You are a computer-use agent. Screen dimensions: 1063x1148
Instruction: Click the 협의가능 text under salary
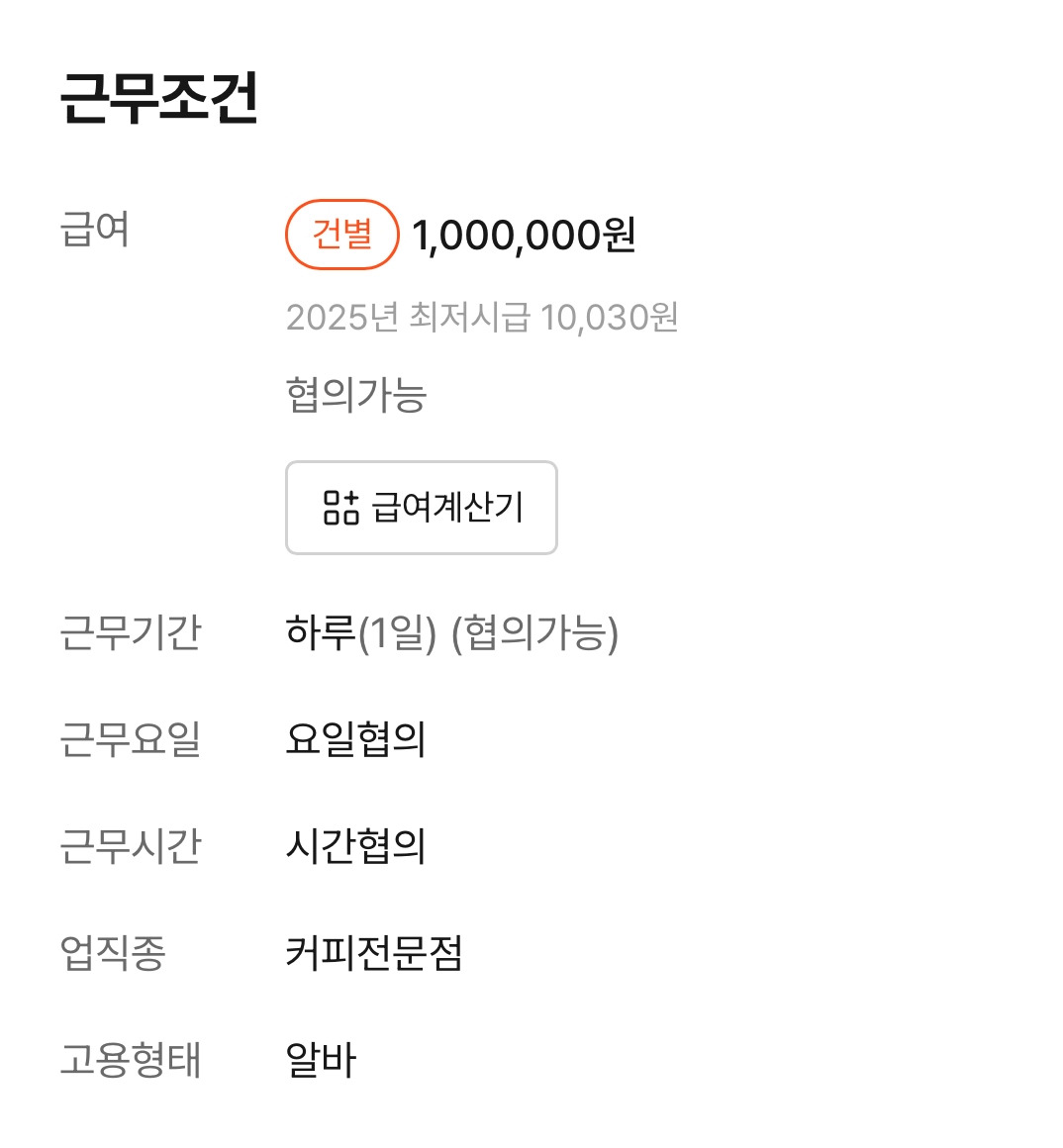pyautogui.click(x=355, y=394)
